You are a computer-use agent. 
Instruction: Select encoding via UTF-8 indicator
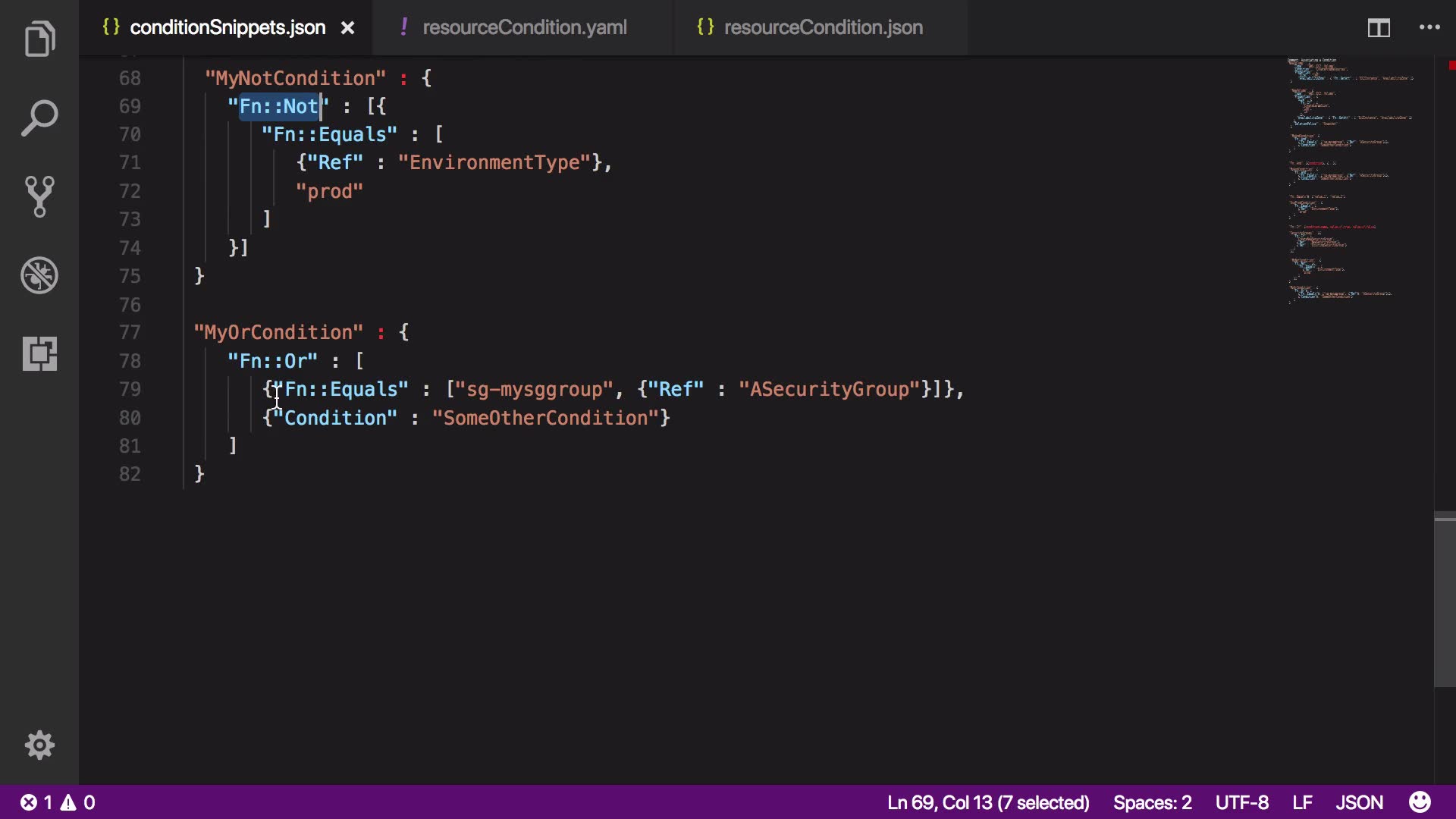1241,802
